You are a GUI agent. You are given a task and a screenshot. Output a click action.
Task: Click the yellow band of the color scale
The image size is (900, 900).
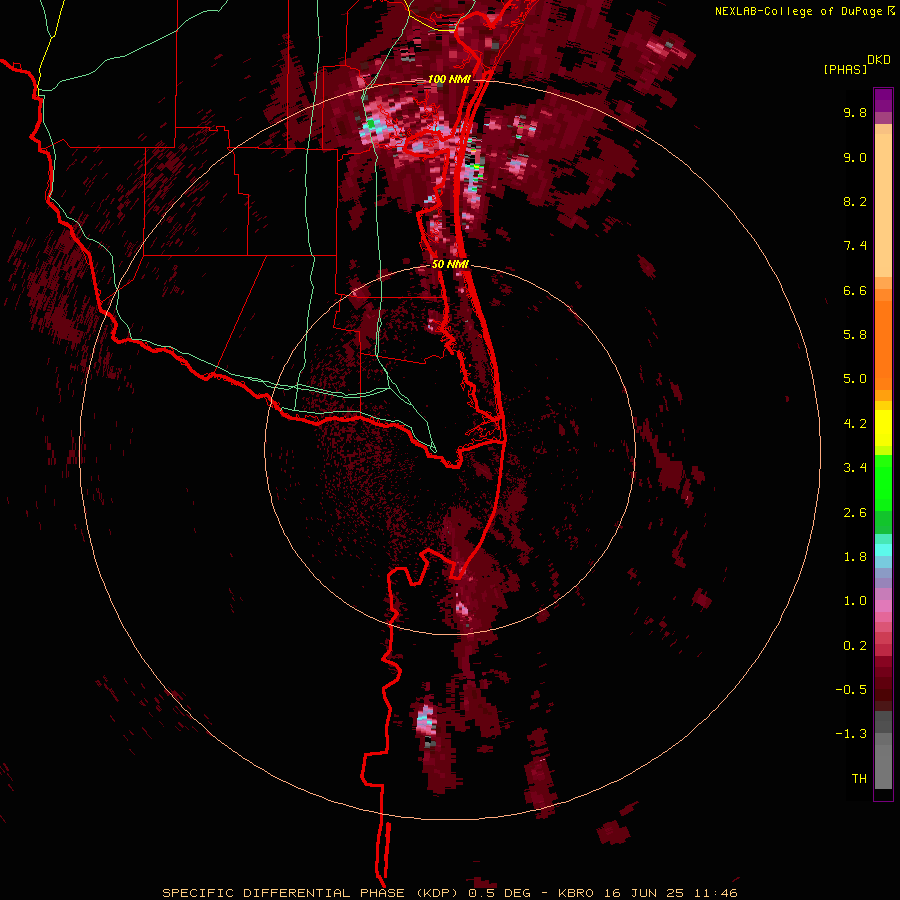pyautogui.click(x=883, y=428)
